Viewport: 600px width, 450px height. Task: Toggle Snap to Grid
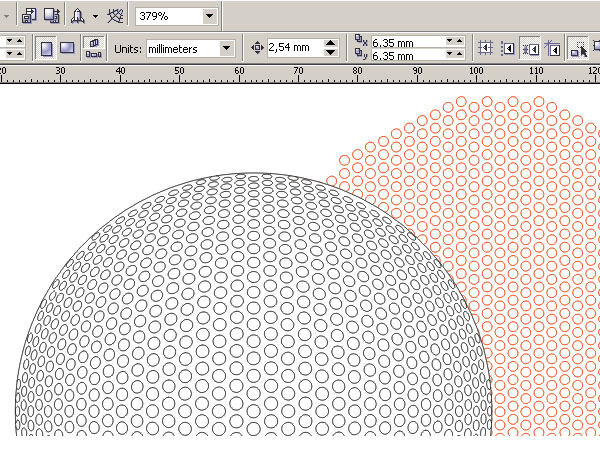point(485,48)
